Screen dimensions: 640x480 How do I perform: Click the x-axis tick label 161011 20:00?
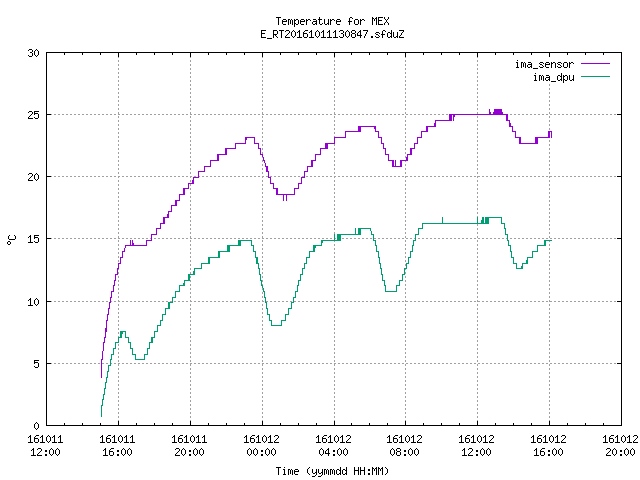tap(189, 446)
